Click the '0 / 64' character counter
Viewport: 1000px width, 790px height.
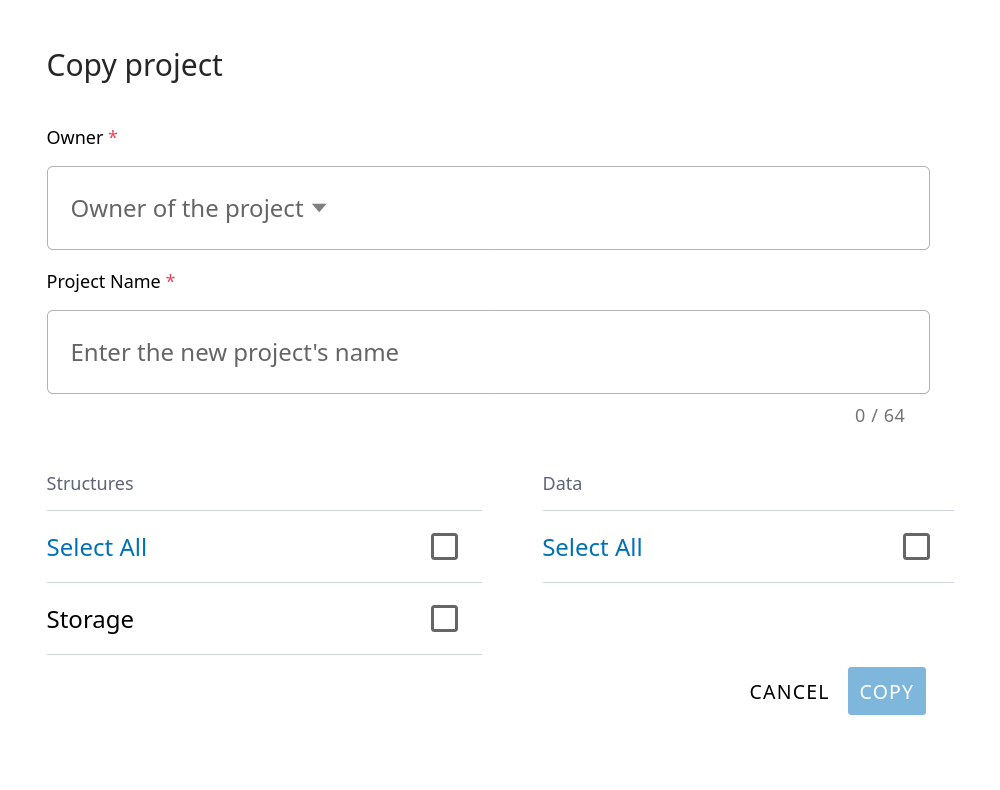click(879, 416)
